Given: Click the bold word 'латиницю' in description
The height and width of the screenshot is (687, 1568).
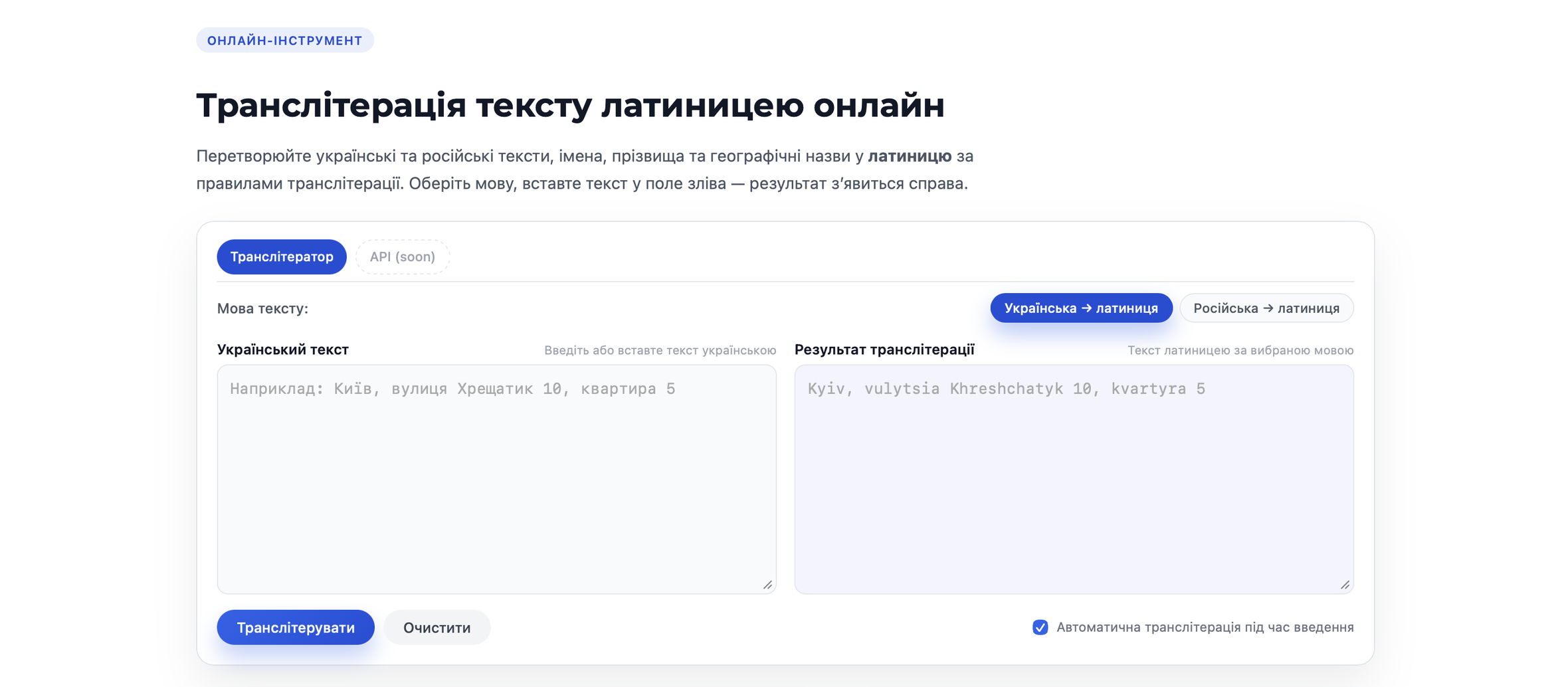Looking at the screenshot, I should [910, 156].
